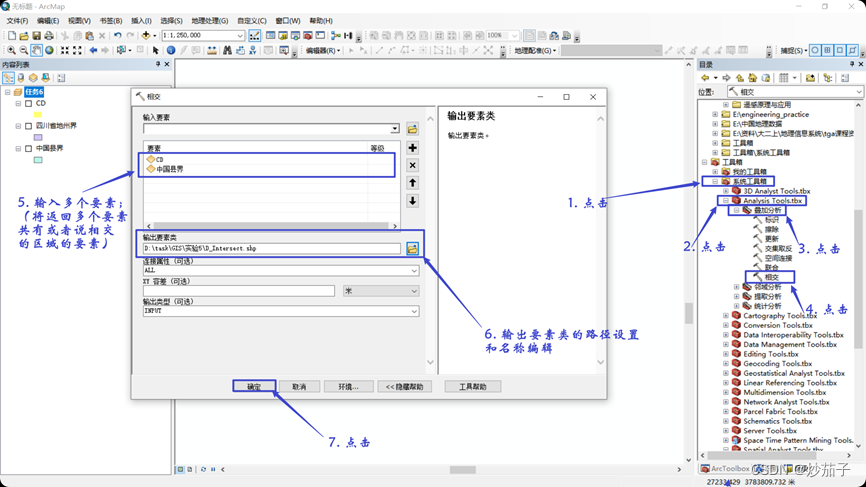The height and width of the screenshot is (487, 866).
Task: Click the 环境... button
Action: 348,387
